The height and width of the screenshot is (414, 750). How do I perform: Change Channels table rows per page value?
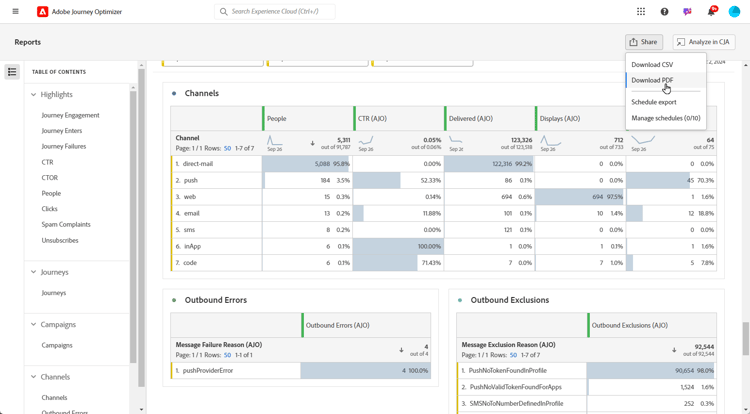(x=227, y=148)
